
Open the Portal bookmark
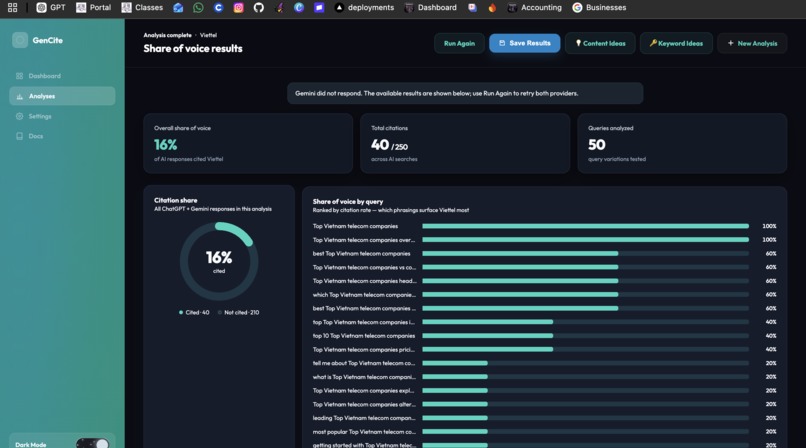point(94,8)
